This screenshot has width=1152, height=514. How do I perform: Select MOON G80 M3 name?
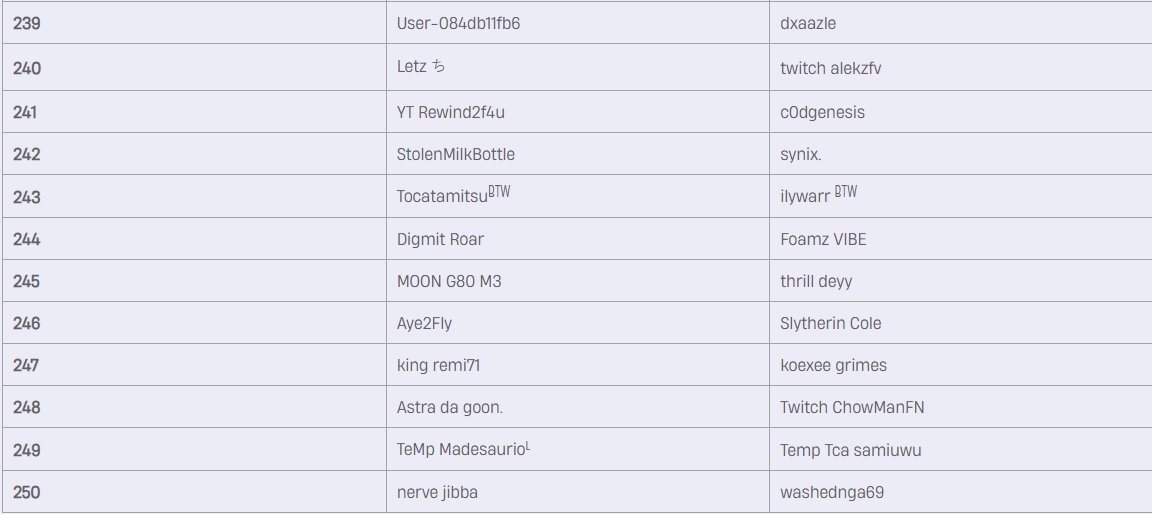(449, 281)
